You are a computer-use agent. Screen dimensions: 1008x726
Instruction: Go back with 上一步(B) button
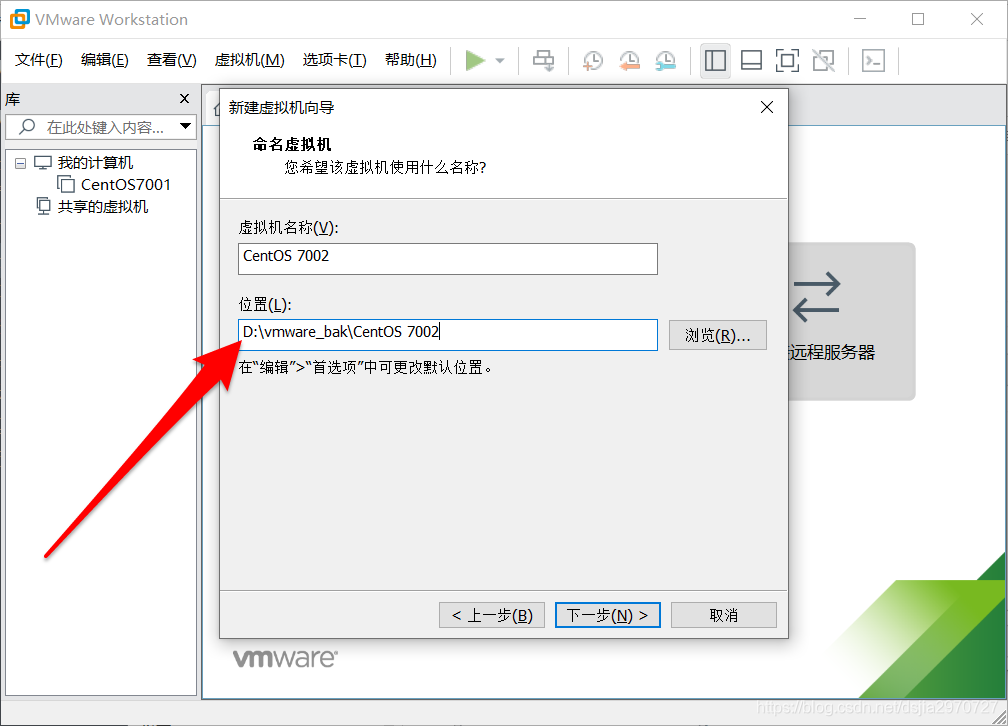(x=492, y=615)
